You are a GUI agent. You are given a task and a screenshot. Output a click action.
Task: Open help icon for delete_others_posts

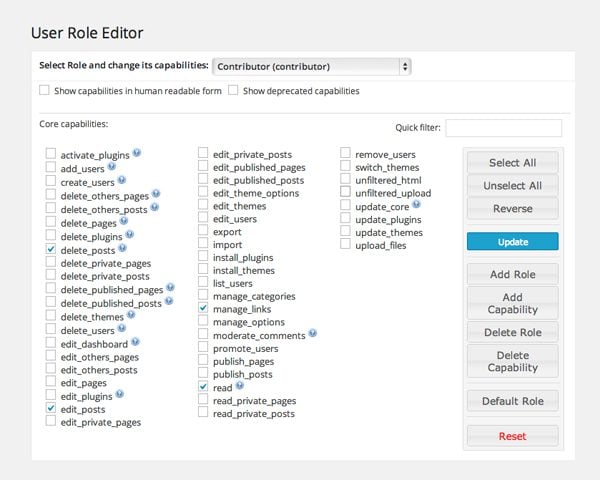coord(155,207)
